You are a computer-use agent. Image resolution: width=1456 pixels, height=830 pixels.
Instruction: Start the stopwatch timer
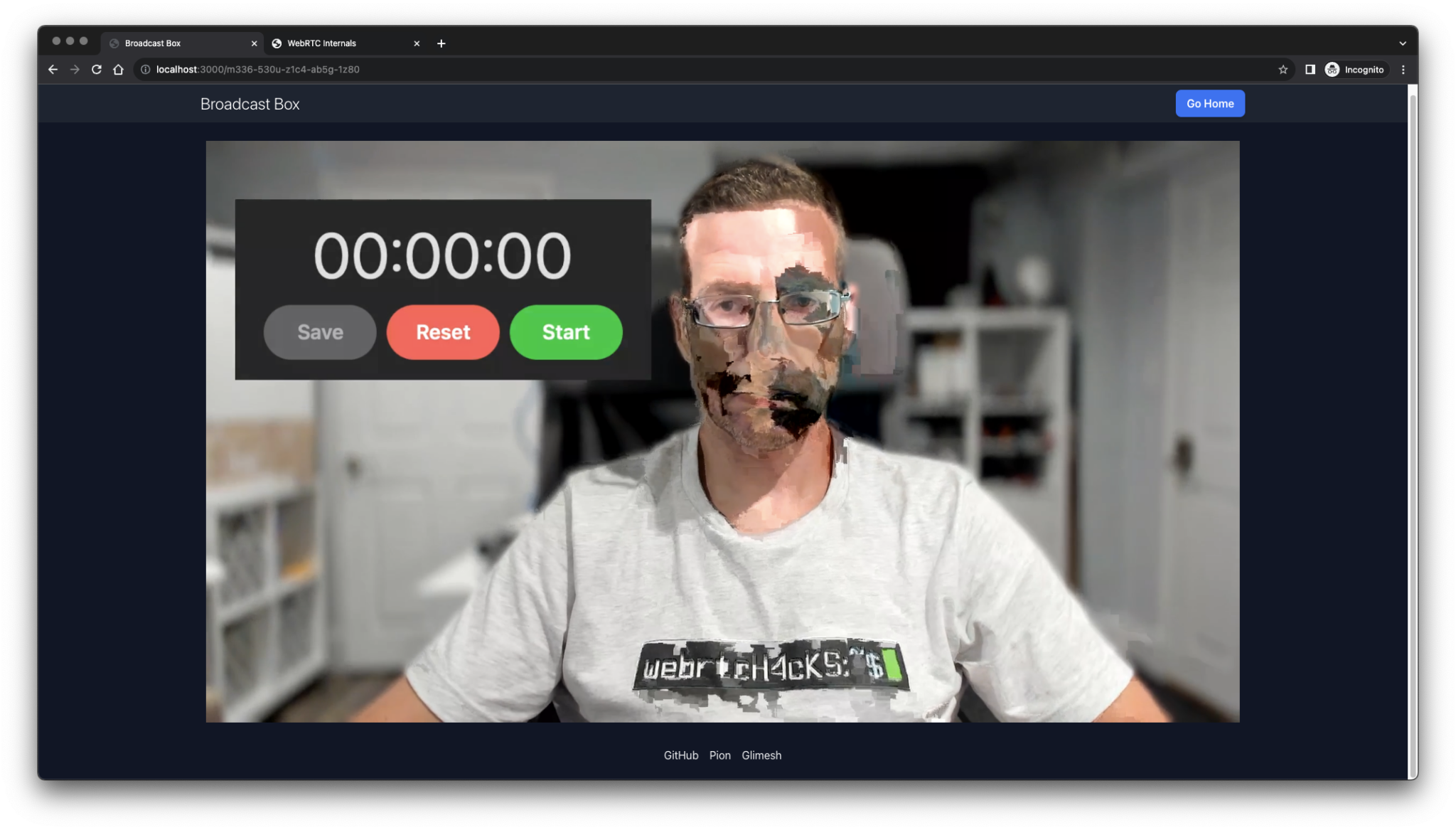(565, 331)
